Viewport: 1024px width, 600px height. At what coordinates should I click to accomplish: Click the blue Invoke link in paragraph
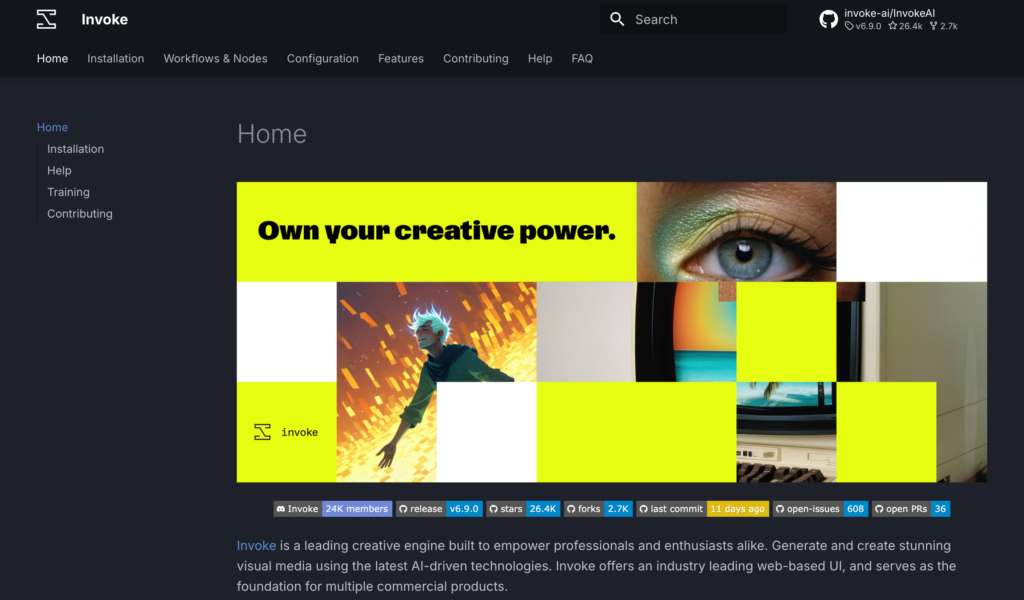pyautogui.click(x=256, y=545)
